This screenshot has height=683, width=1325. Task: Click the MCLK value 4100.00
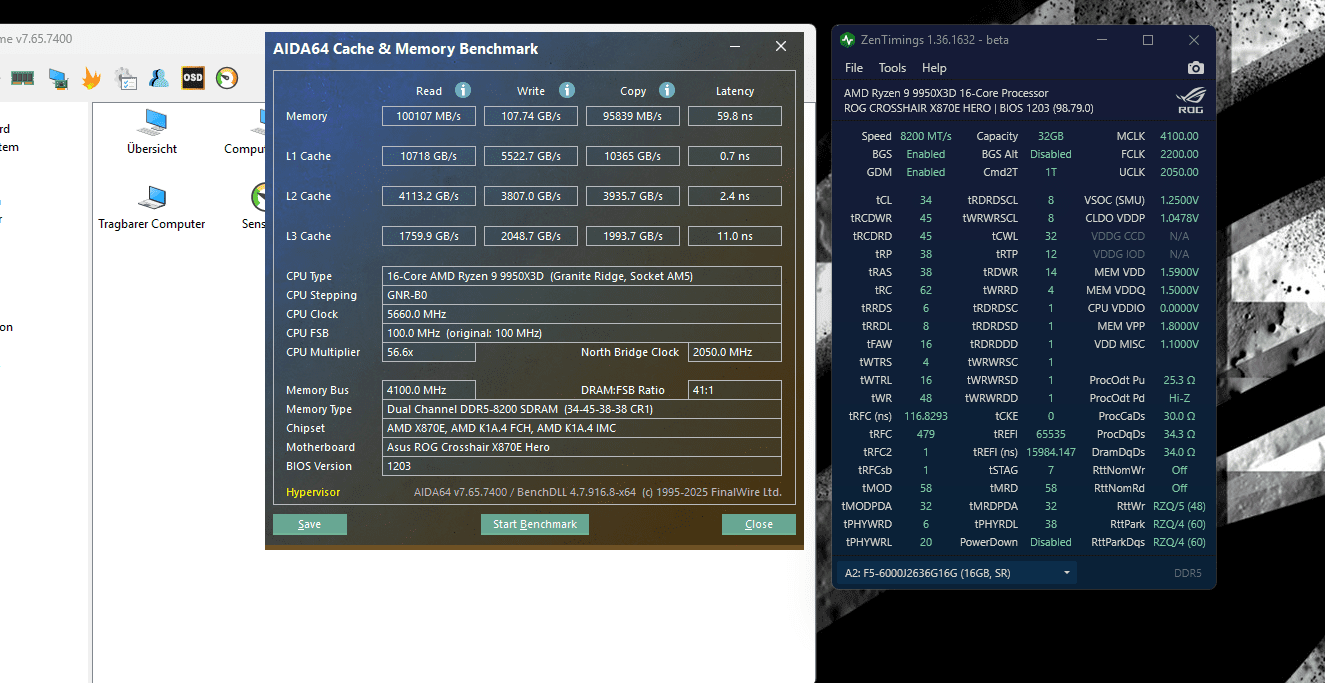[1179, 136]
